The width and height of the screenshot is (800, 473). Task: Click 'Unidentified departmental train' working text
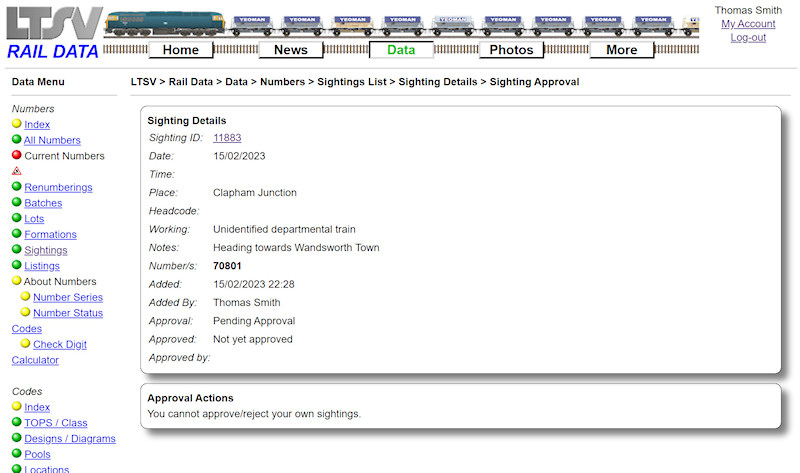click(284, 230)
